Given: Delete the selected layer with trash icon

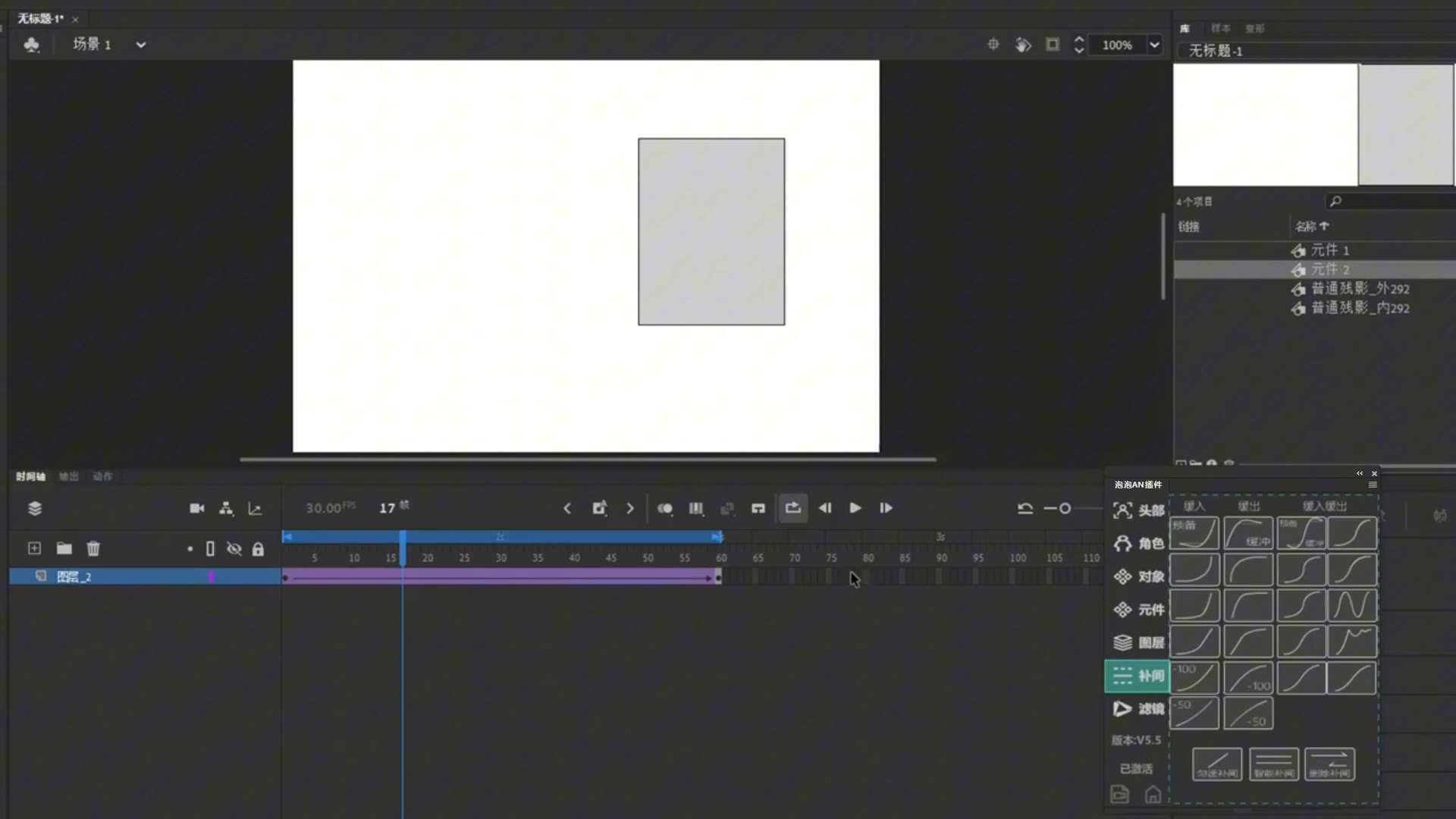Looking at the screenshot, I should click(93, 548).
